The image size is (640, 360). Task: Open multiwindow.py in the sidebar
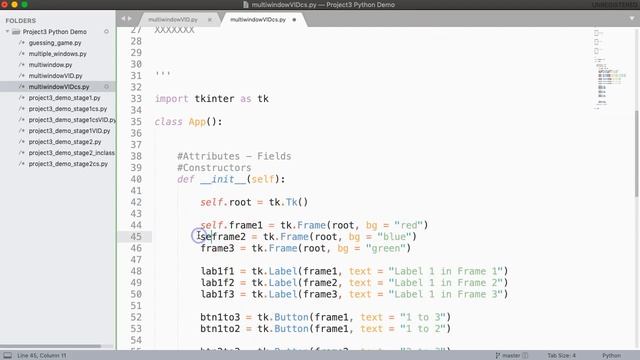(50, 65)
